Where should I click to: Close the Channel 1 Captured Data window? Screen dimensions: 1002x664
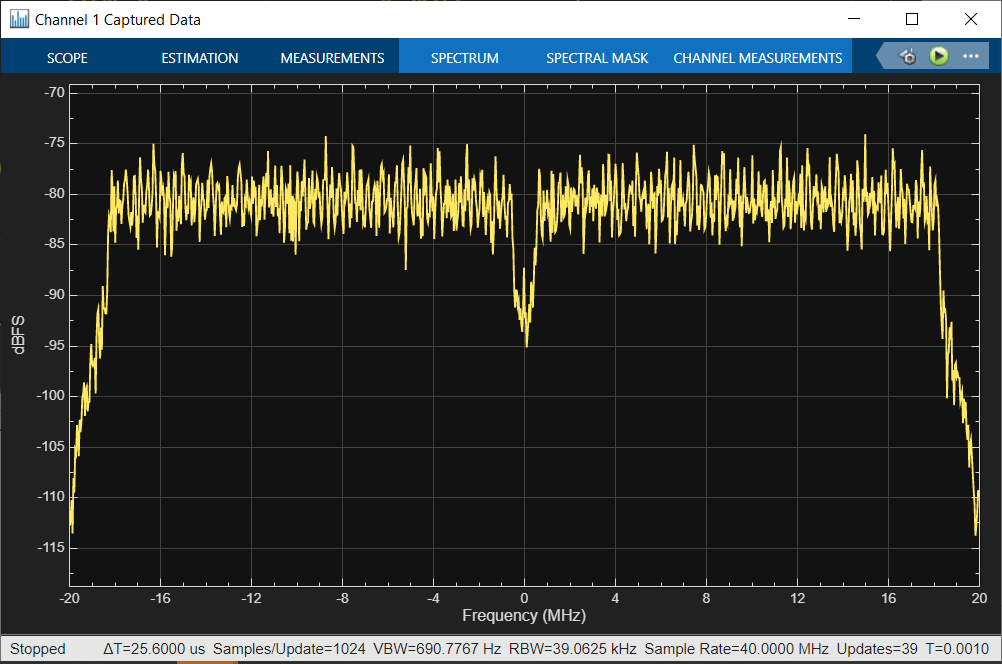coord(970,19)
